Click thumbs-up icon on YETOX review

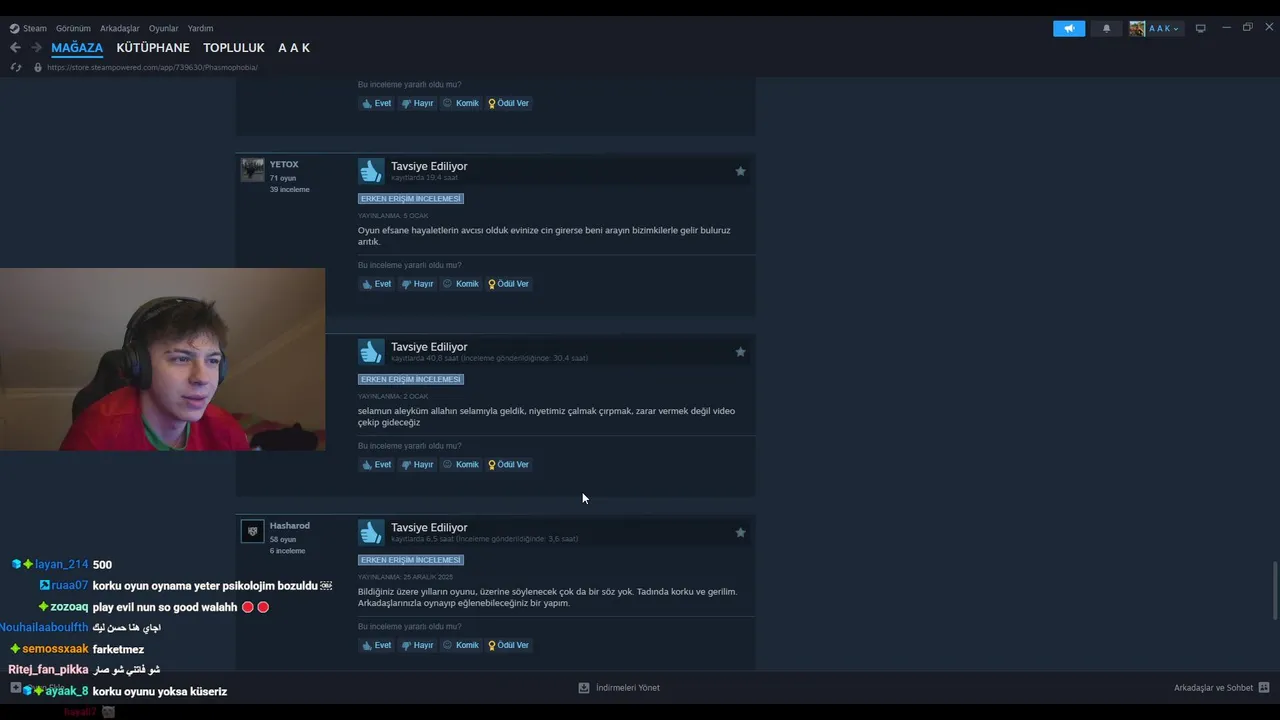[371, 171]
